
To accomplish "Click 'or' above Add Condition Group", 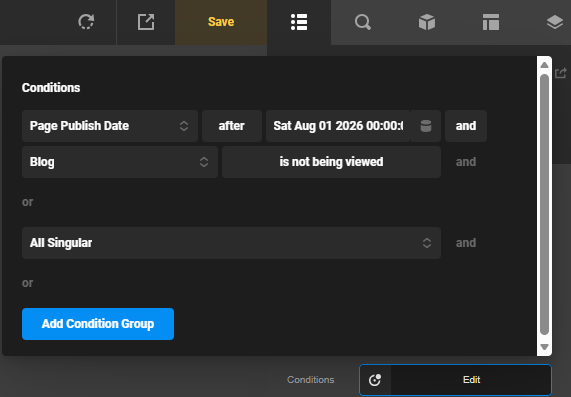I will click(27, 283).
